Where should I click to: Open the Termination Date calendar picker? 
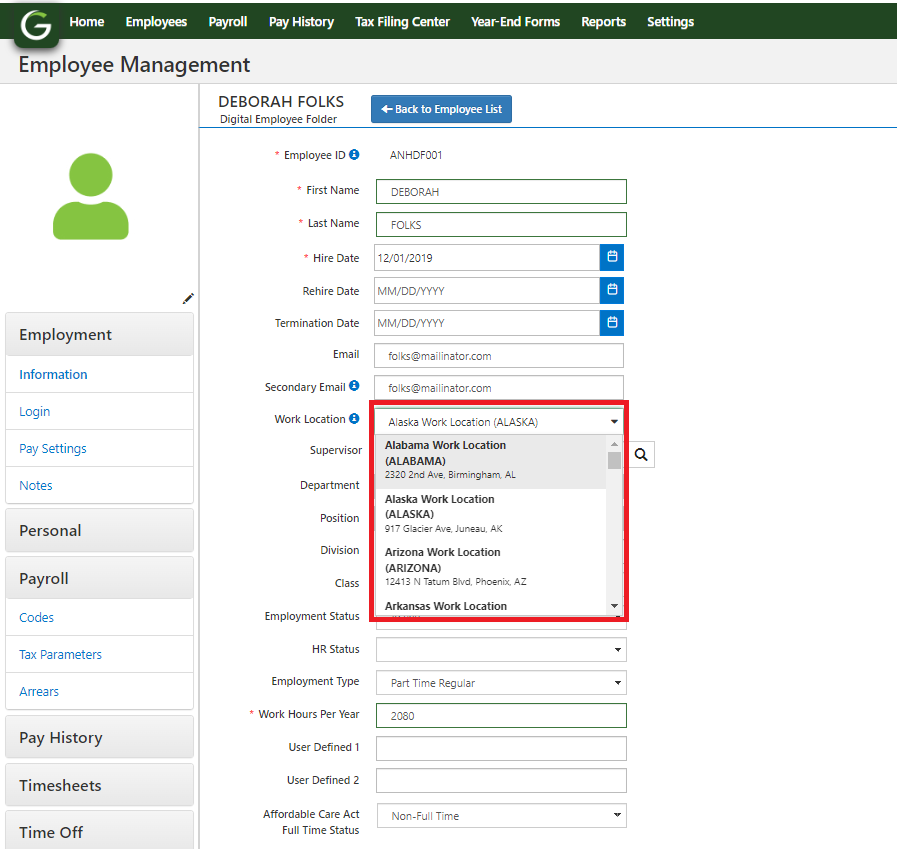coord(612,323)
